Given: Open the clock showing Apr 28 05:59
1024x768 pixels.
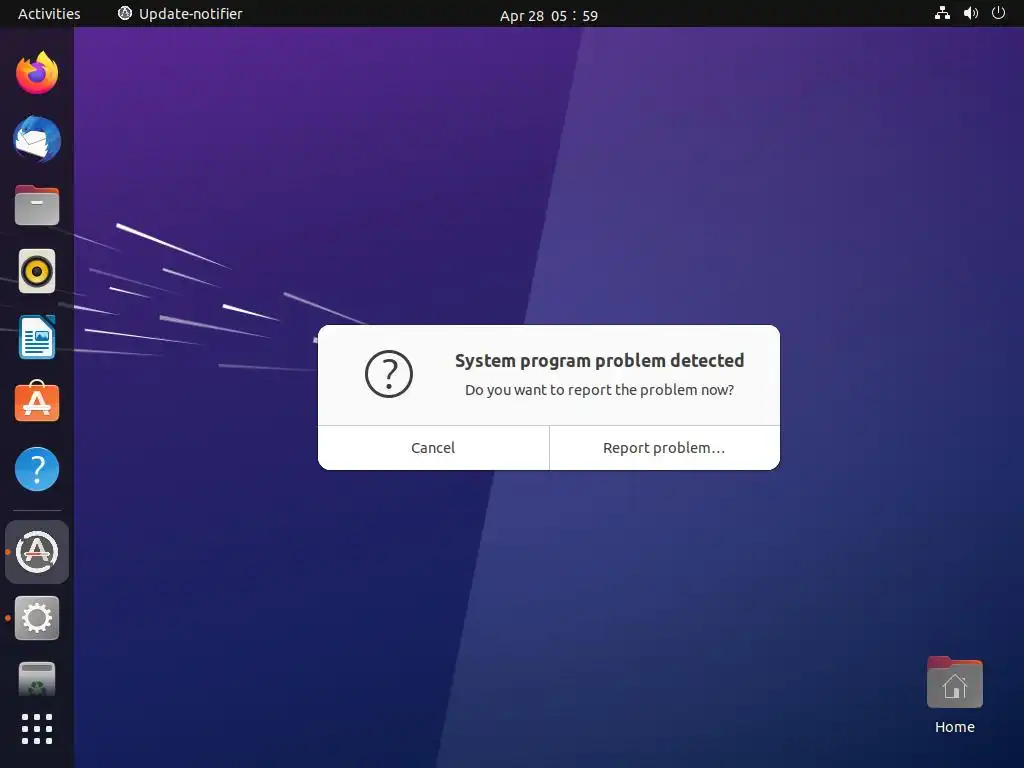Looking at the screenshot, I should click(549, 16).
